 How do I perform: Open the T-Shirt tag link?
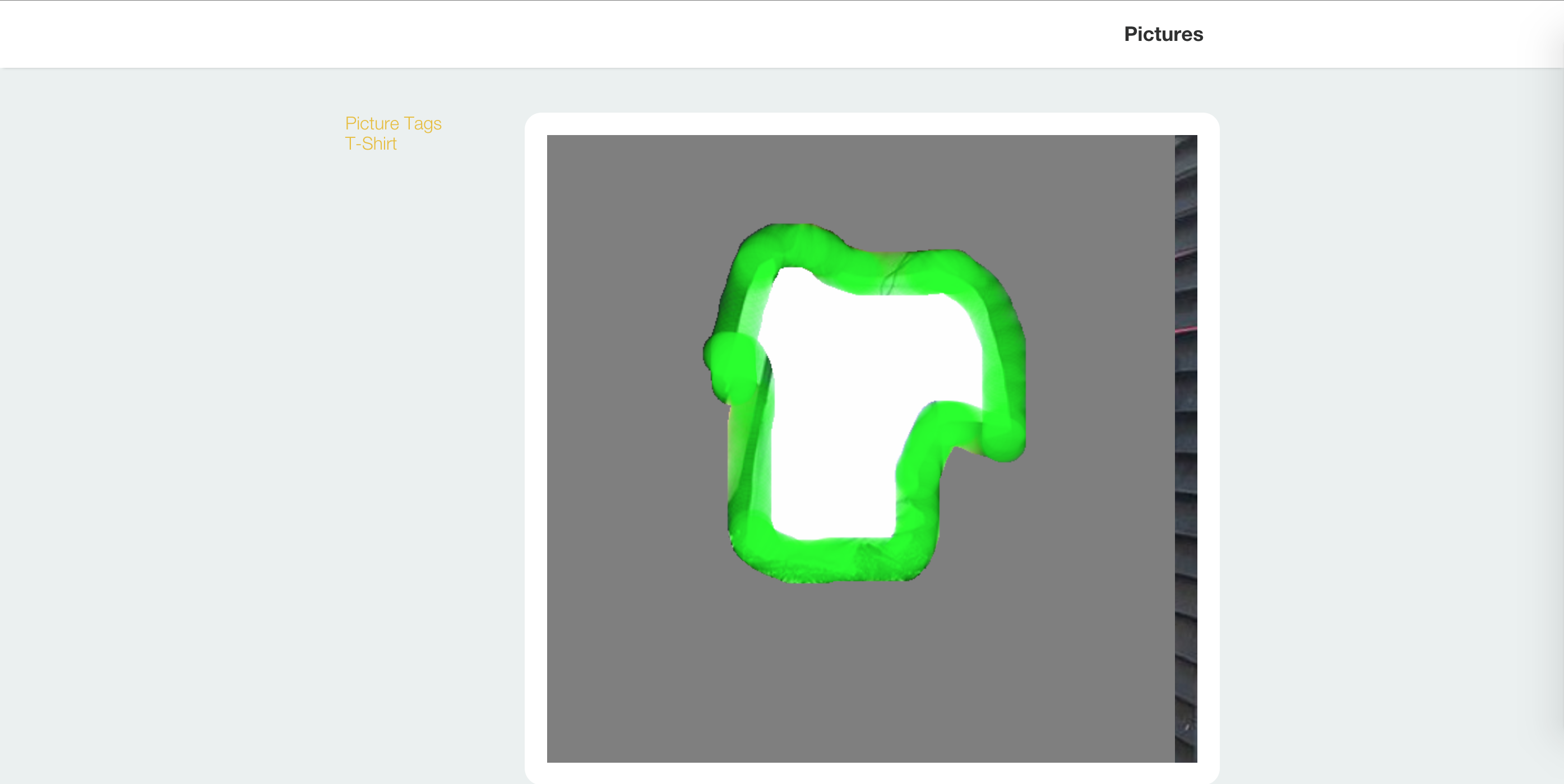click(371, 144)
